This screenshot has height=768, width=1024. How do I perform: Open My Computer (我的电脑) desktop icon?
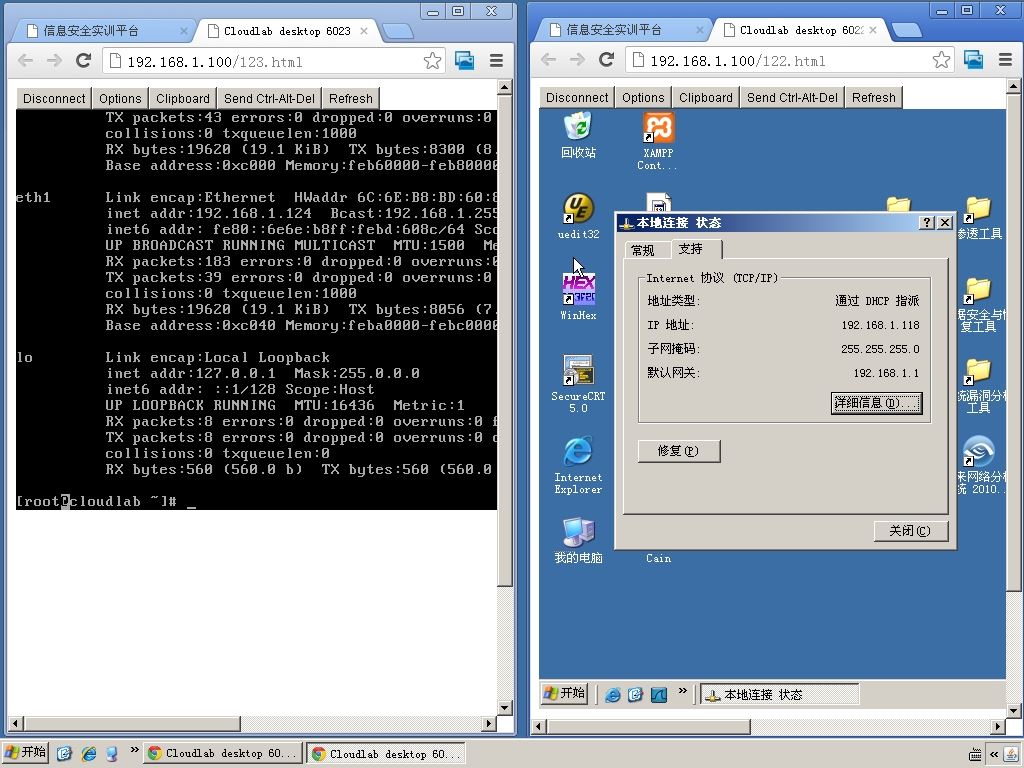pyautogui.click(x=578, y=540)
